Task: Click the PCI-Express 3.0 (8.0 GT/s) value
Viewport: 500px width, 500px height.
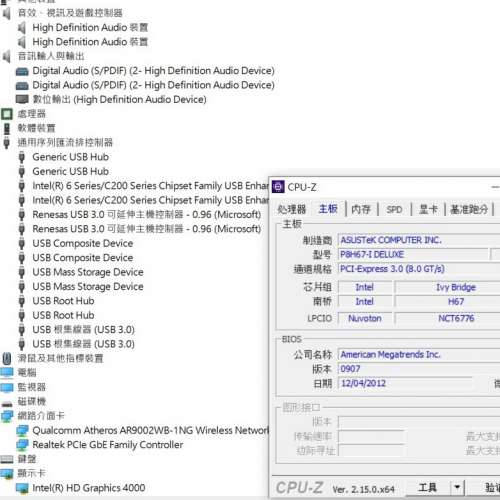Action: pos(392,269)
